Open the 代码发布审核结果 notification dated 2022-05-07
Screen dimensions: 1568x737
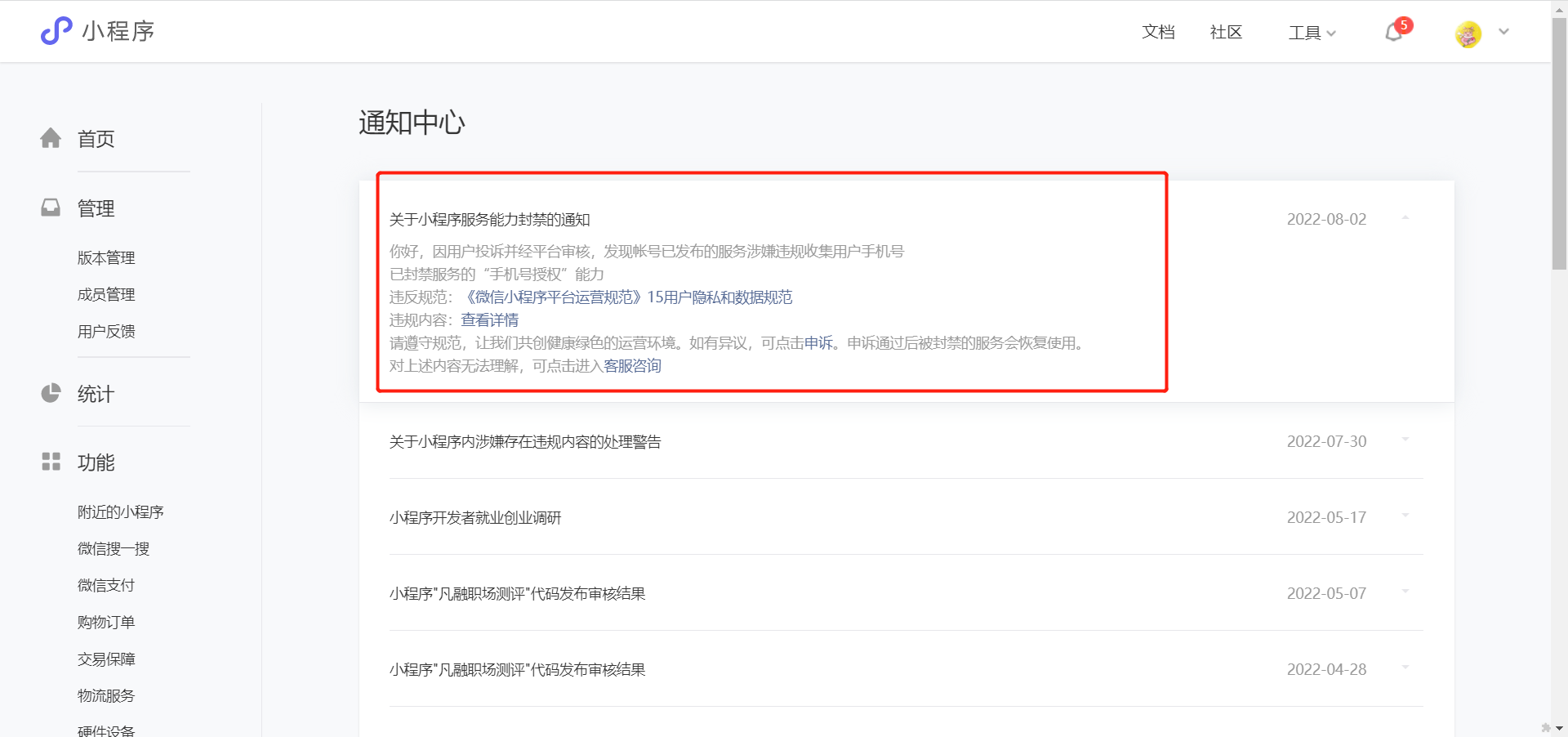point(517,593)
